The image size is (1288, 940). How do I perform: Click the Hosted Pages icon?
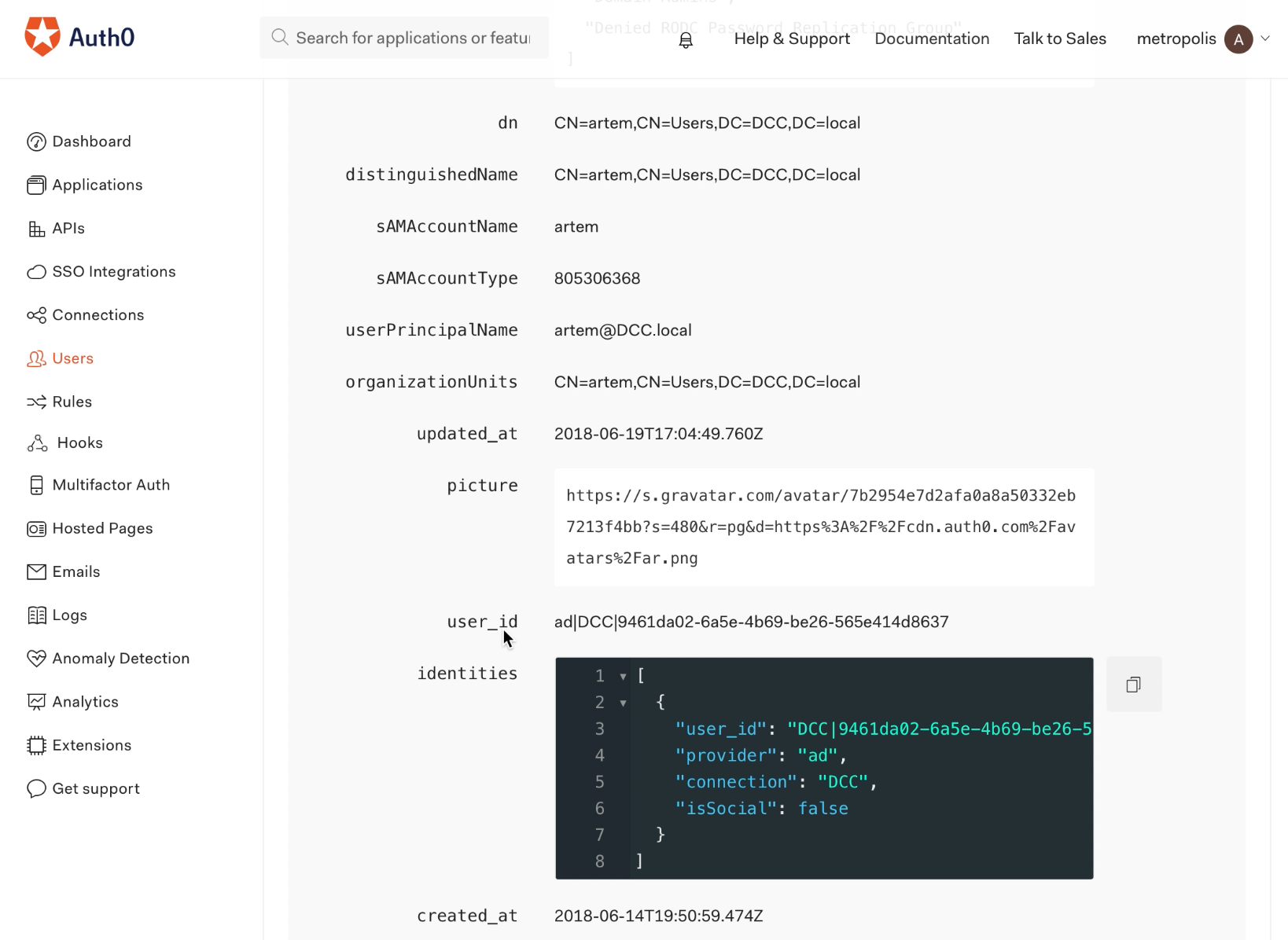(36, 529)
